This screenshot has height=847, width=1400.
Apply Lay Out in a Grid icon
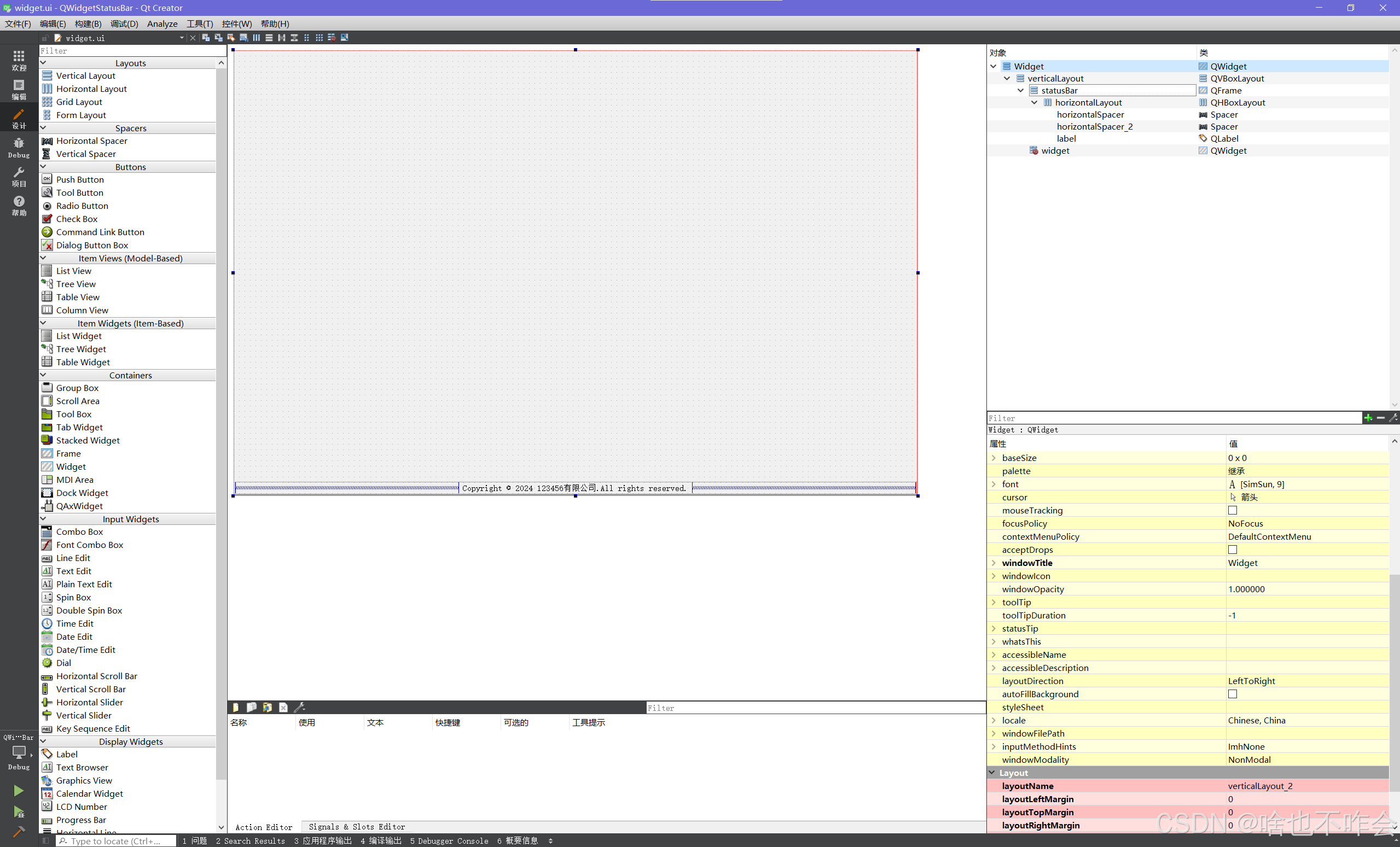pyautogui.click(x=319, y=38)
